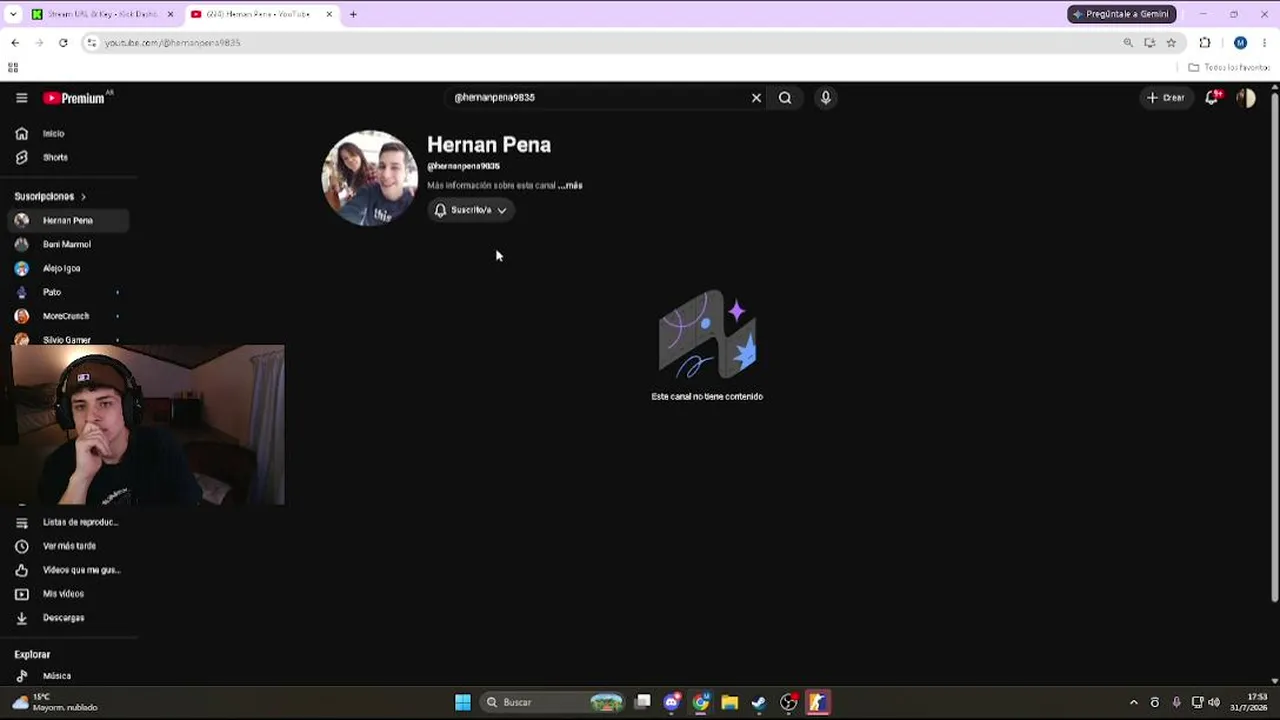The width and height of the screenshot is (1280, 720).
Task: Click the address bar URL
Action: point(172,43)
